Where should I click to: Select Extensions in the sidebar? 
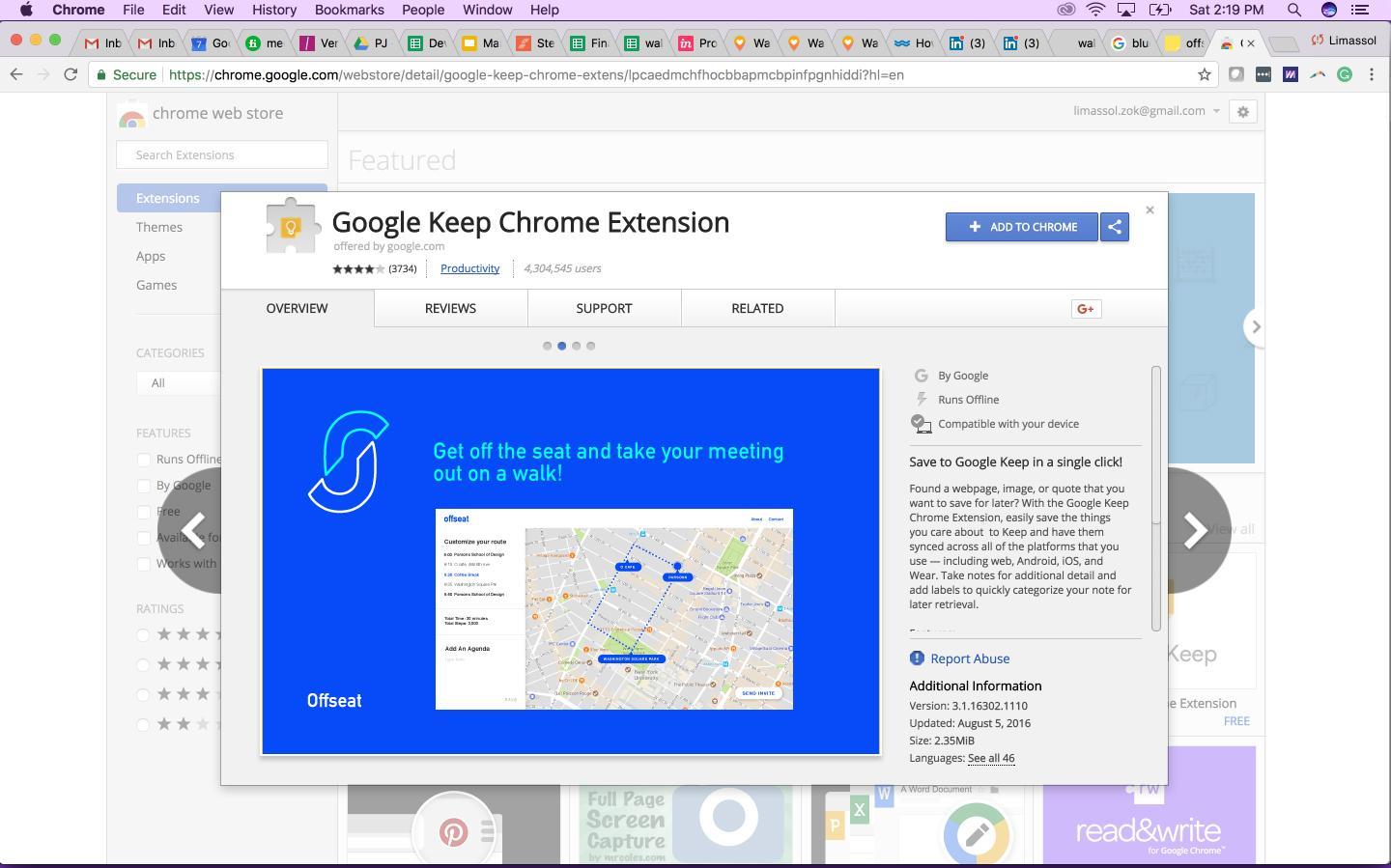point(169,198)
